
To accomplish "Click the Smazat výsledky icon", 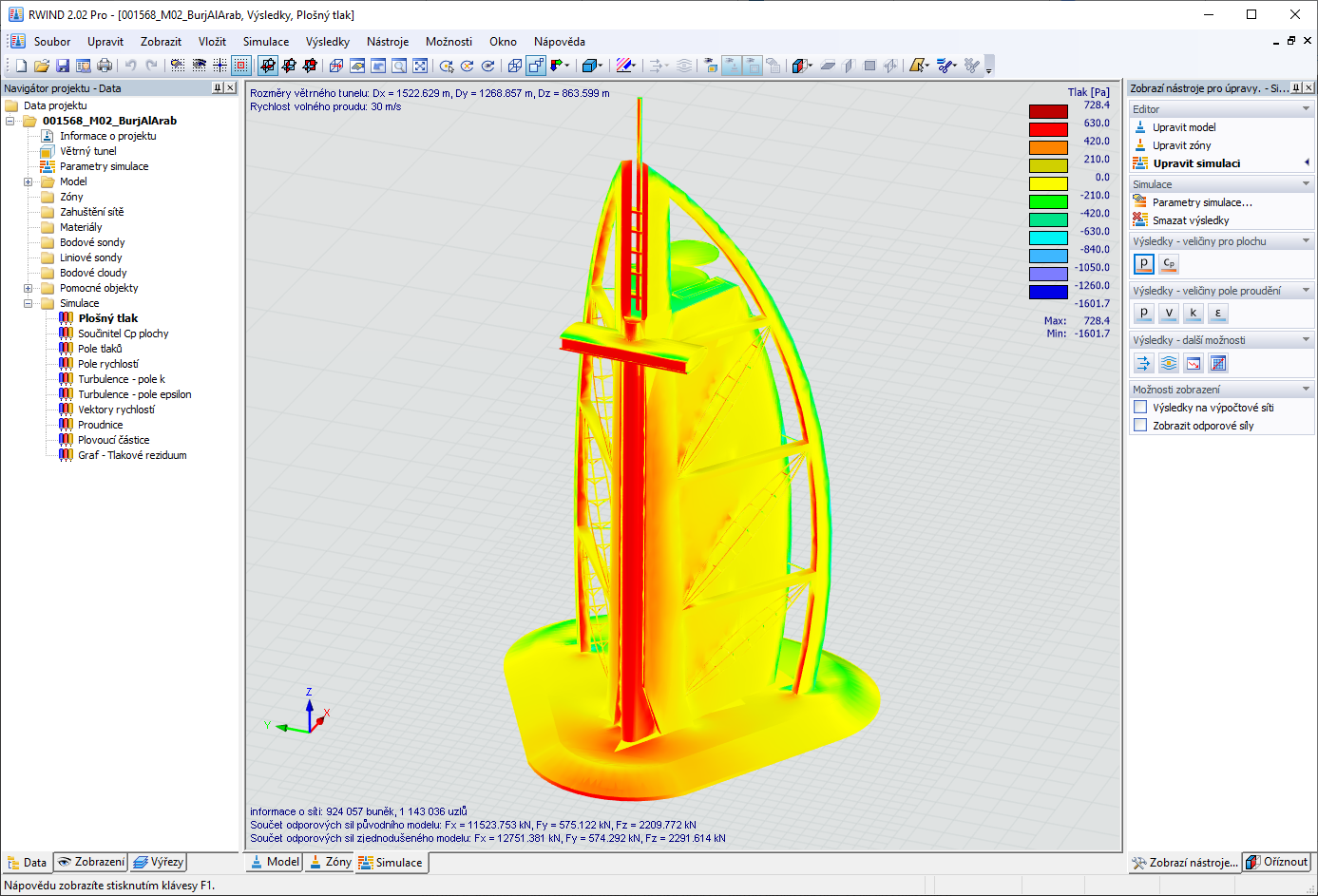I will 1138,219.
